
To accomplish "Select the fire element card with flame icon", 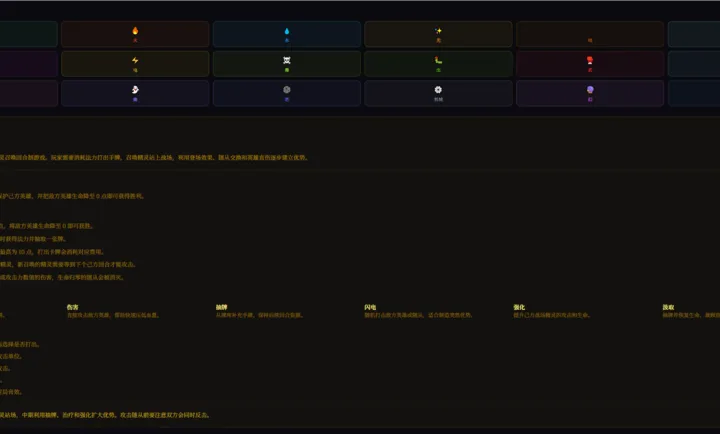I will coord(135,34).
